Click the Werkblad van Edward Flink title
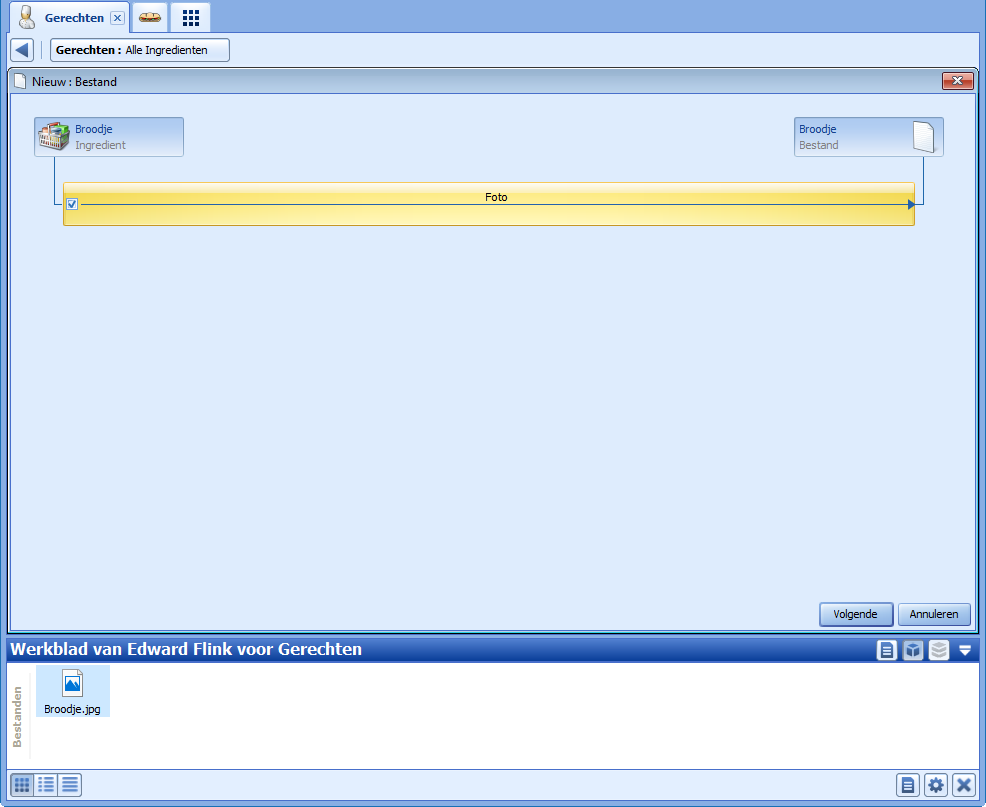The height and width of the screenshot is (807, 986). [186, 649]
